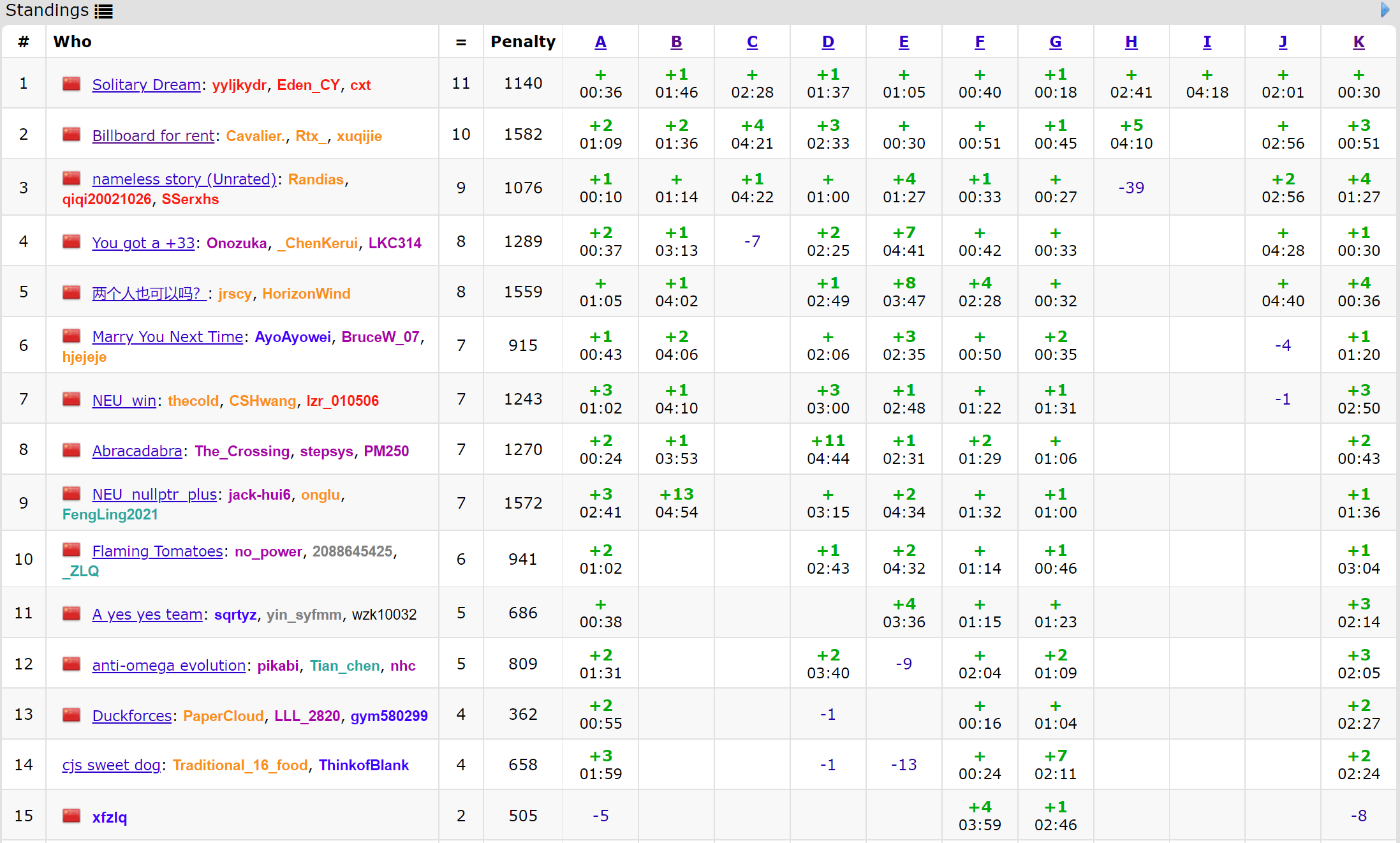Click the +13 04:54 result cell
The image size is (1400, 843).
tap(676, 503)
